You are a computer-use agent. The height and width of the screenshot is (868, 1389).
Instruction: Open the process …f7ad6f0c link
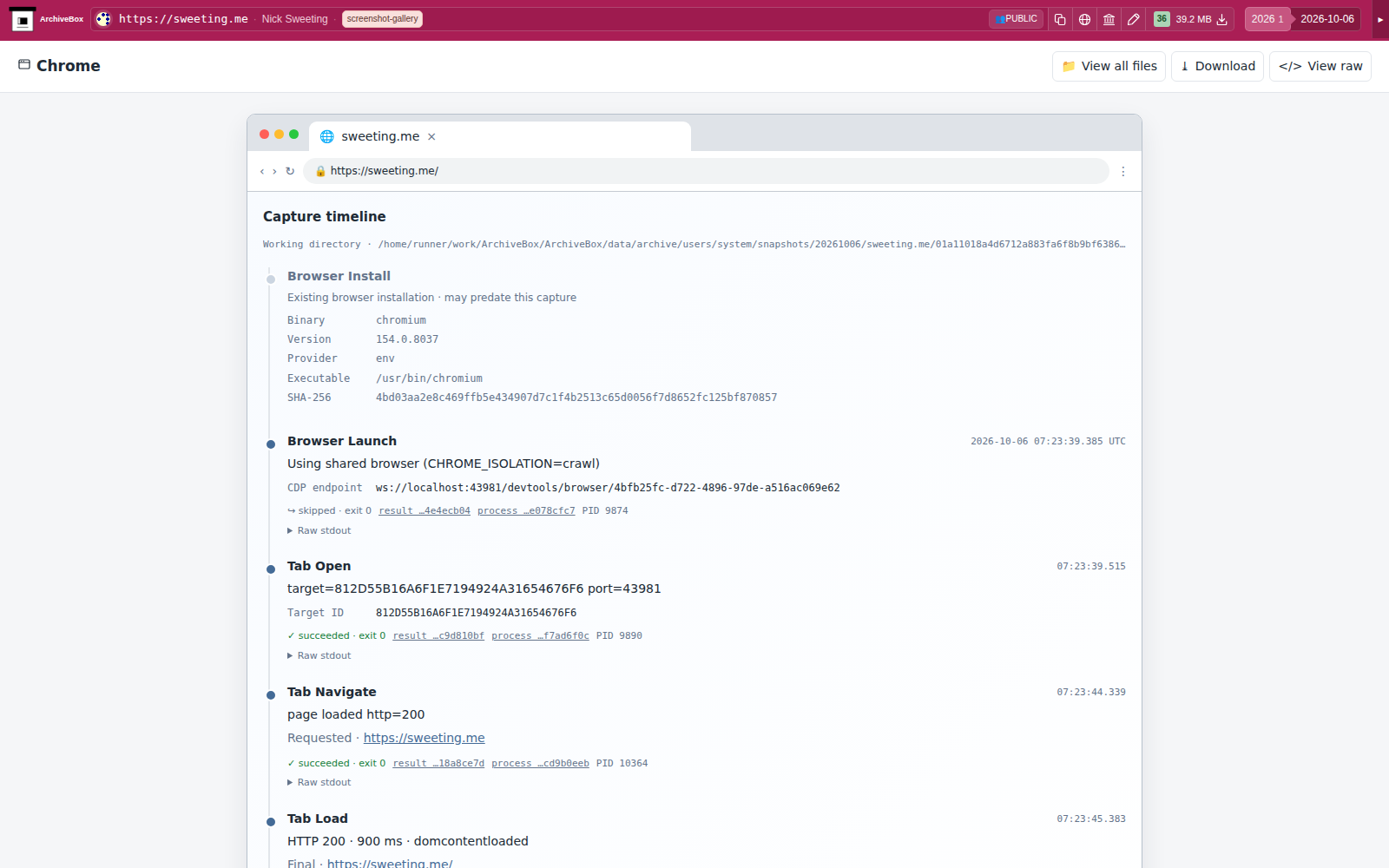540,635
